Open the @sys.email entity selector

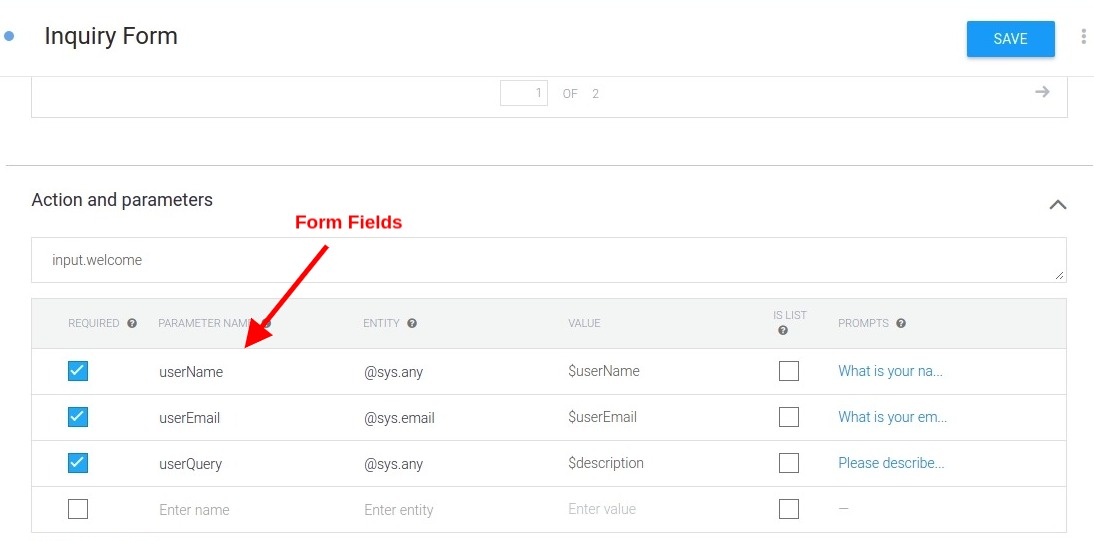[399, 418]
